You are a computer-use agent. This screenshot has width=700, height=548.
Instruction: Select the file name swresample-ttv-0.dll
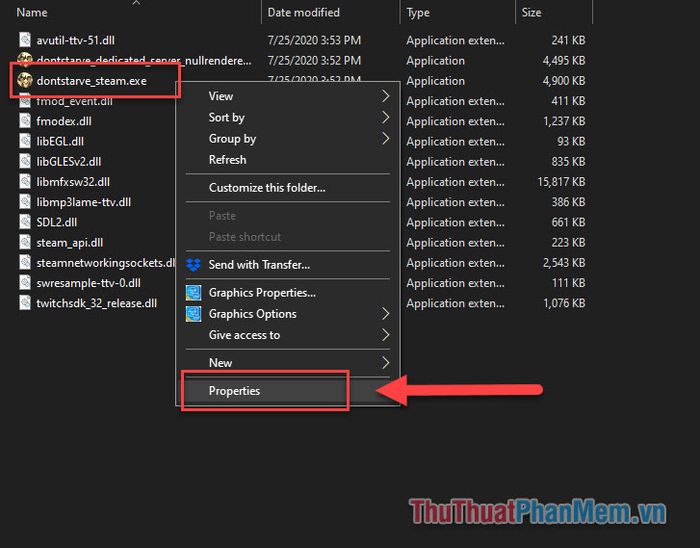point(88,283)
